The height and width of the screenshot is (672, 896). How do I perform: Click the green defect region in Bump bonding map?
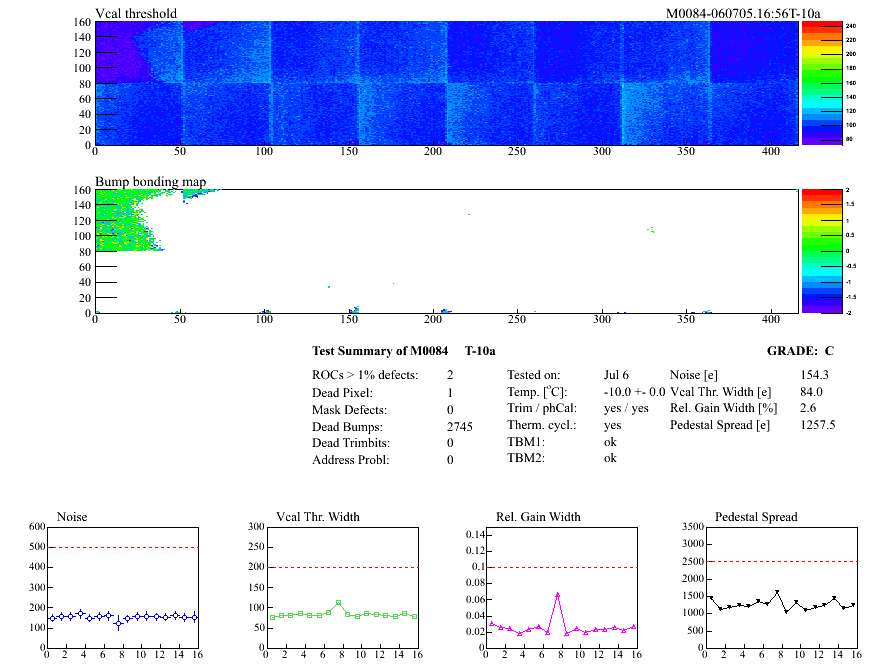point(123,223)
